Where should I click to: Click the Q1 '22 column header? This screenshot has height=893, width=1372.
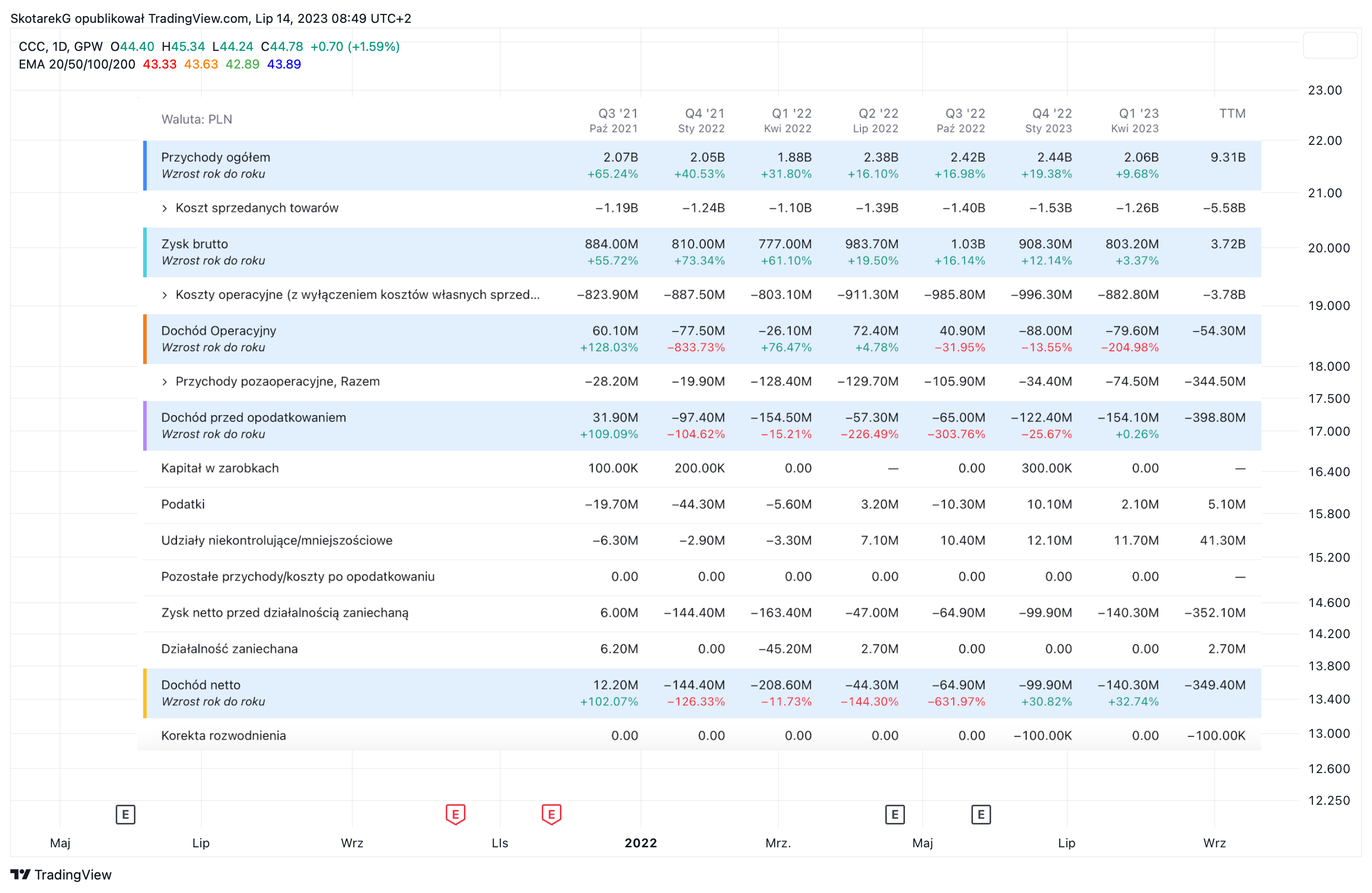[788, 120]
